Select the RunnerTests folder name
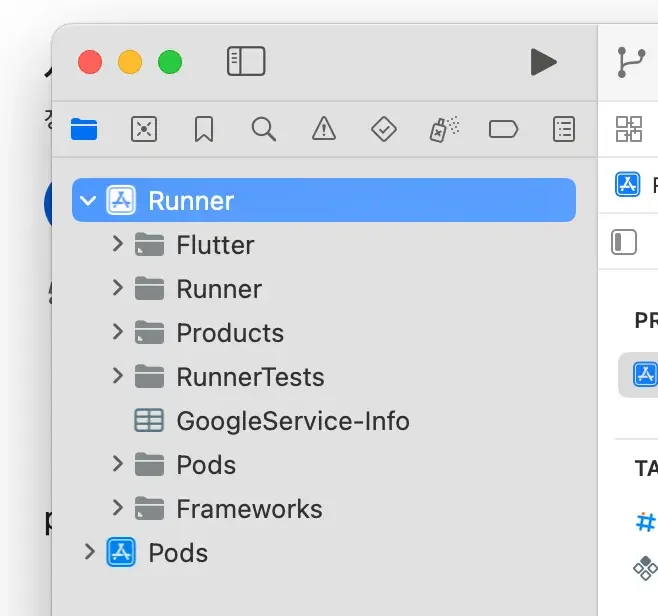The height and width of the screenshot is (616, 658). pos(251,377)
